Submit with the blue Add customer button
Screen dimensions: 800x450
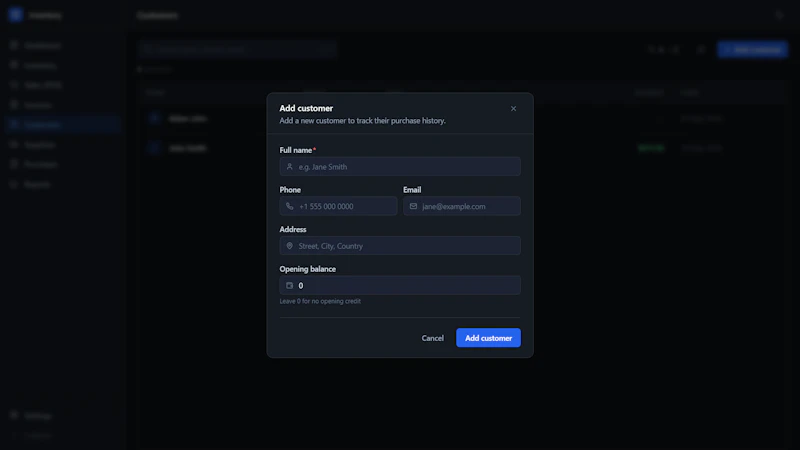point(488,338)
